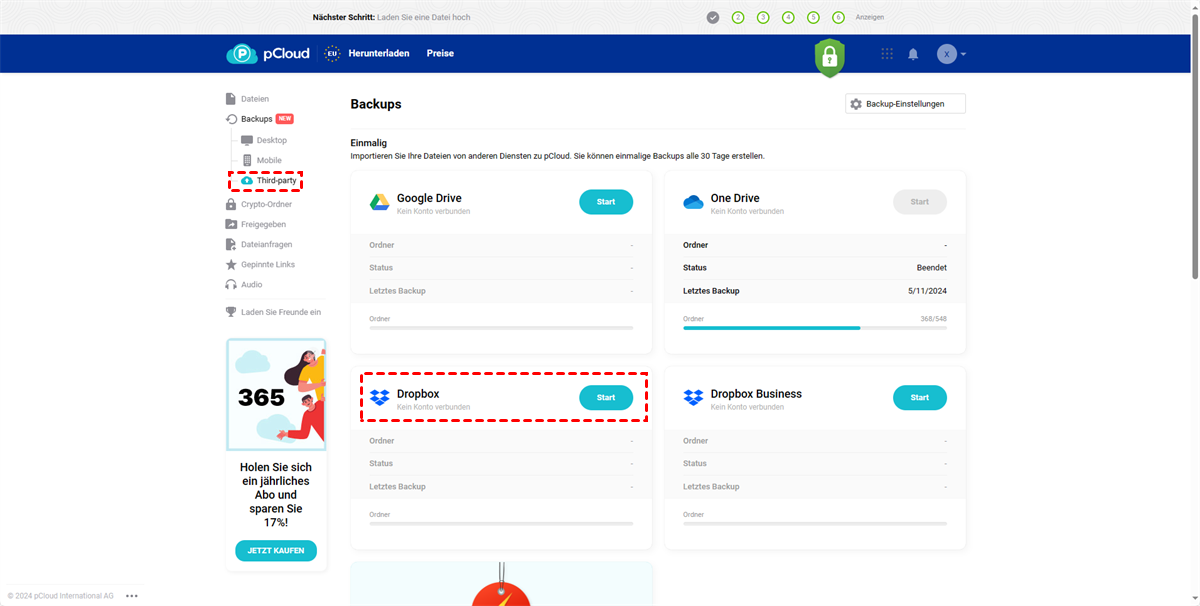
Task: Click the Gepinnte Links star icon
Action: click(231, 264)
